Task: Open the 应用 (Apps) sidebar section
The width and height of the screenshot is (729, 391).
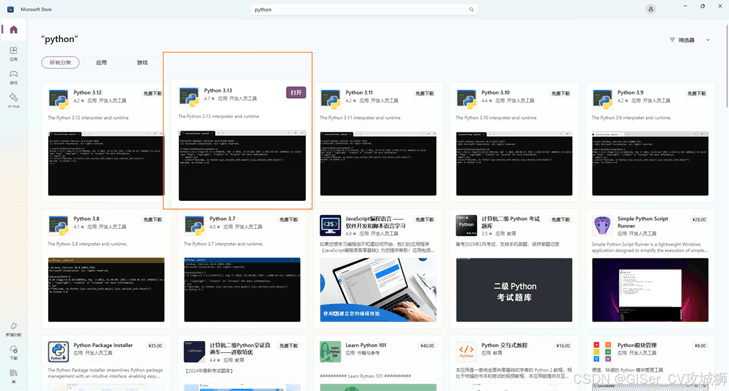Action: tap(13, 53)
